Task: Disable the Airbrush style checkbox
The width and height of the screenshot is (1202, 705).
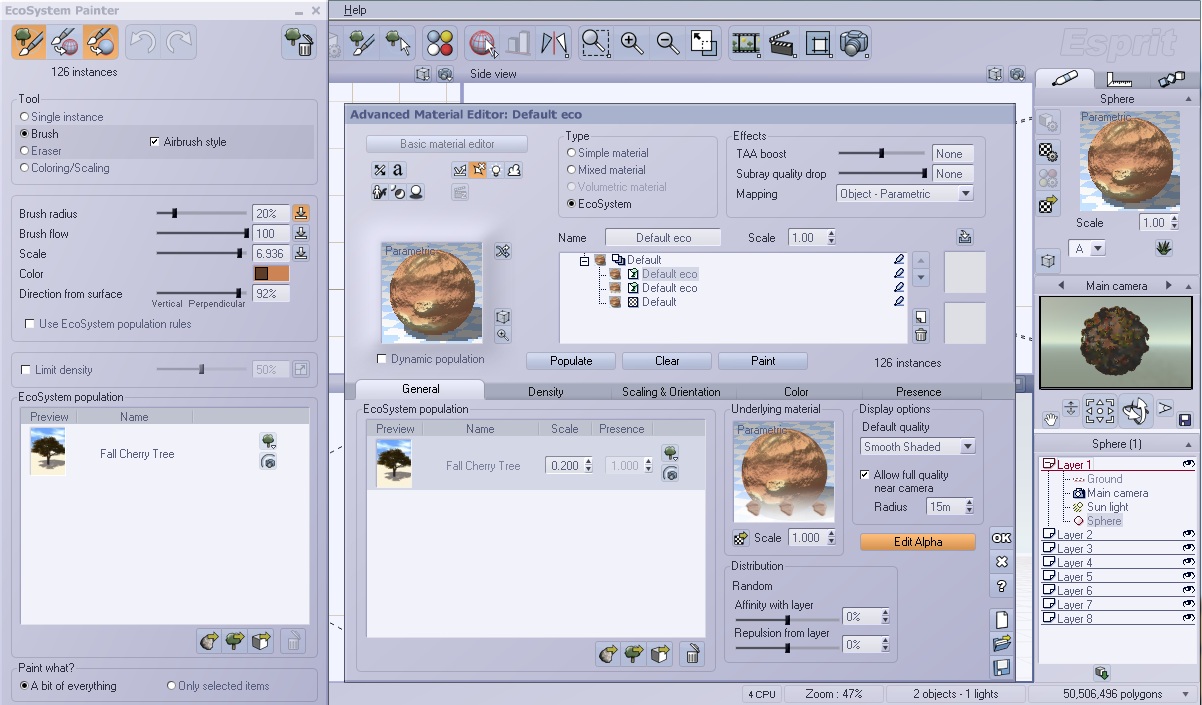Action: click(x=154, y=142)
